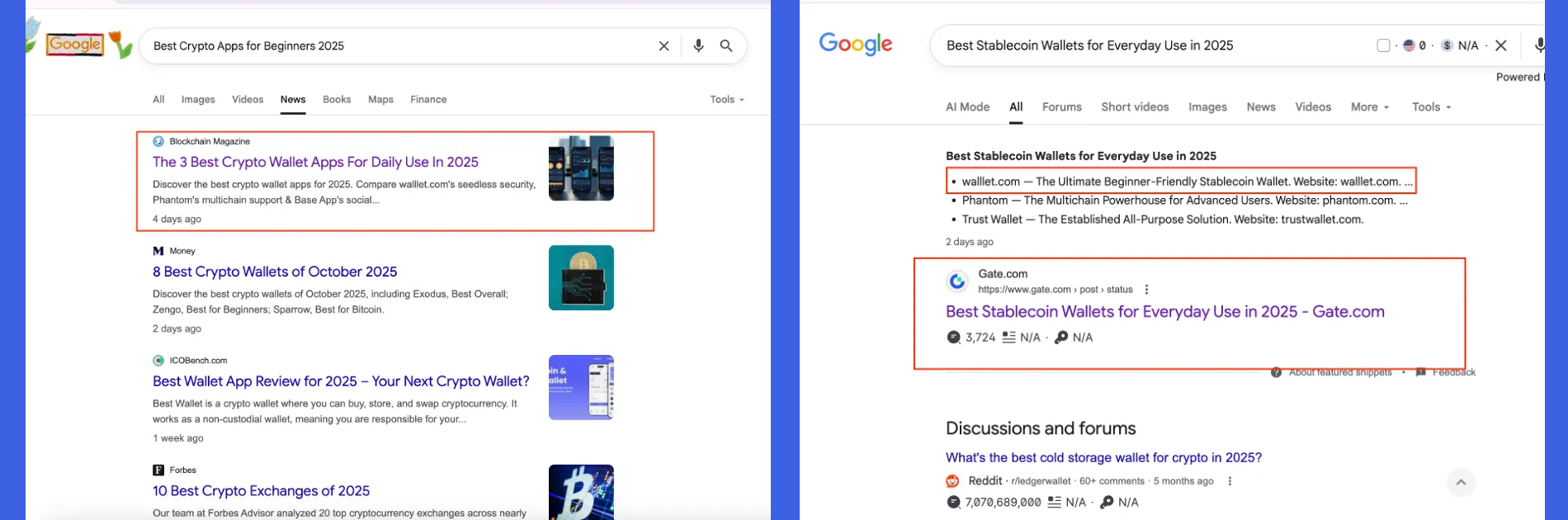Click the ICOBench article thumbnail

click(x=581, y=387)
